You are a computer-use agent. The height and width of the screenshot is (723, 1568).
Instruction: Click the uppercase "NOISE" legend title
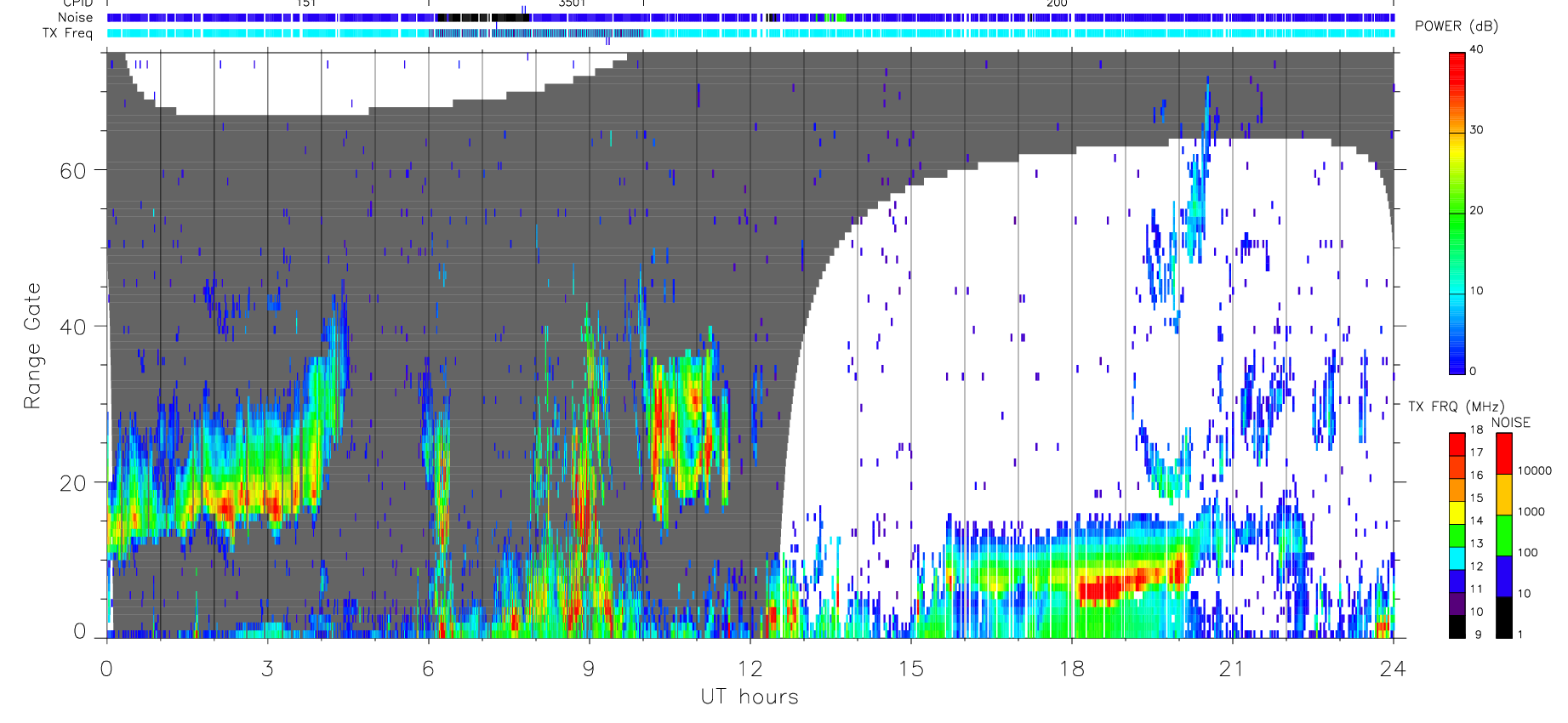1510,423
